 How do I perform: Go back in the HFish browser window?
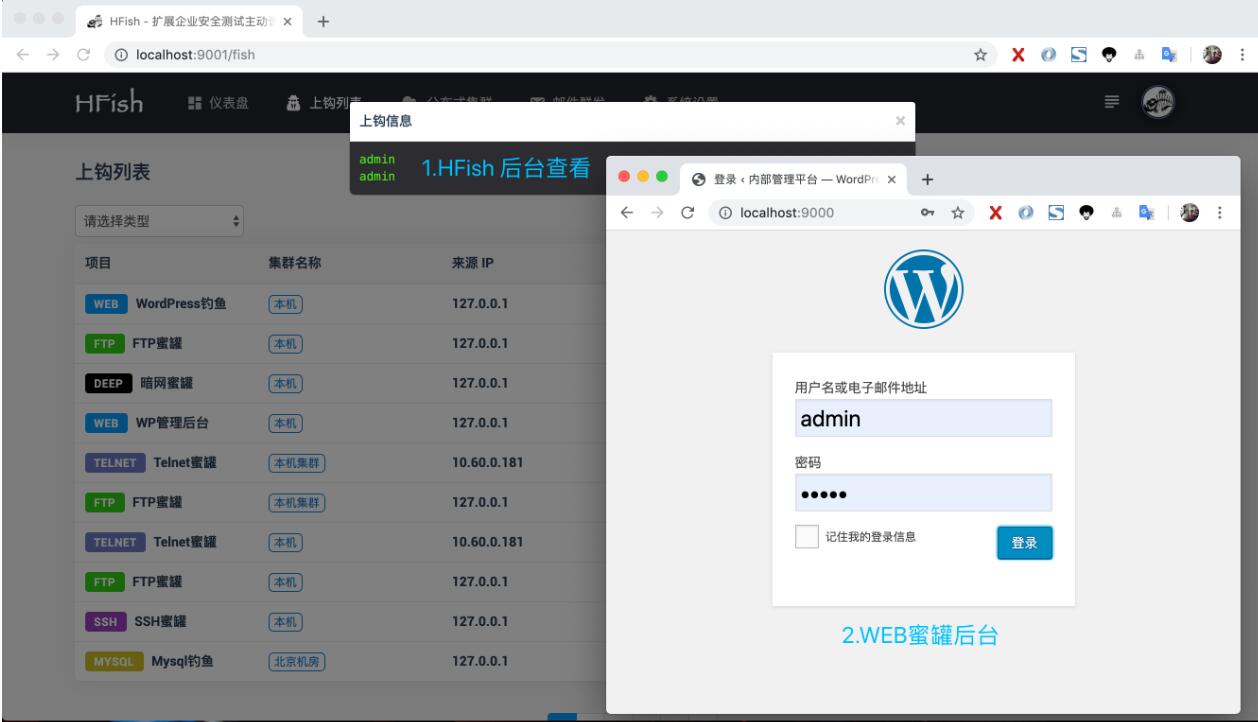(x=24, y=54)
